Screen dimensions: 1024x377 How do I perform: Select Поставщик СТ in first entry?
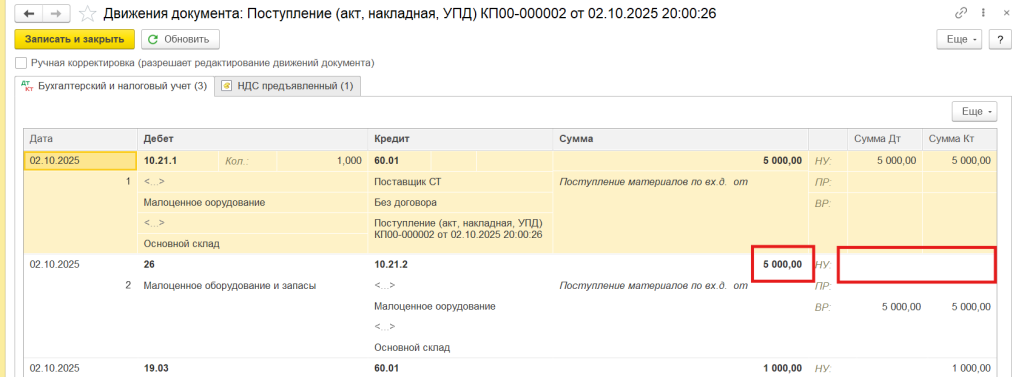(x=460, y=182)
